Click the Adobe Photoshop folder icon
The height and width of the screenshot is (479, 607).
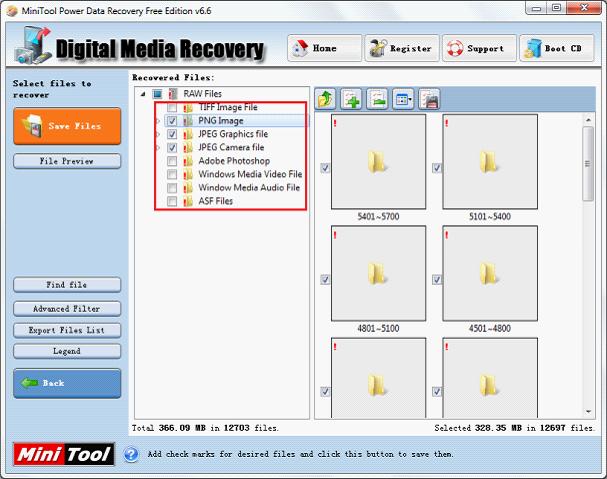click(x=188, y=161)
